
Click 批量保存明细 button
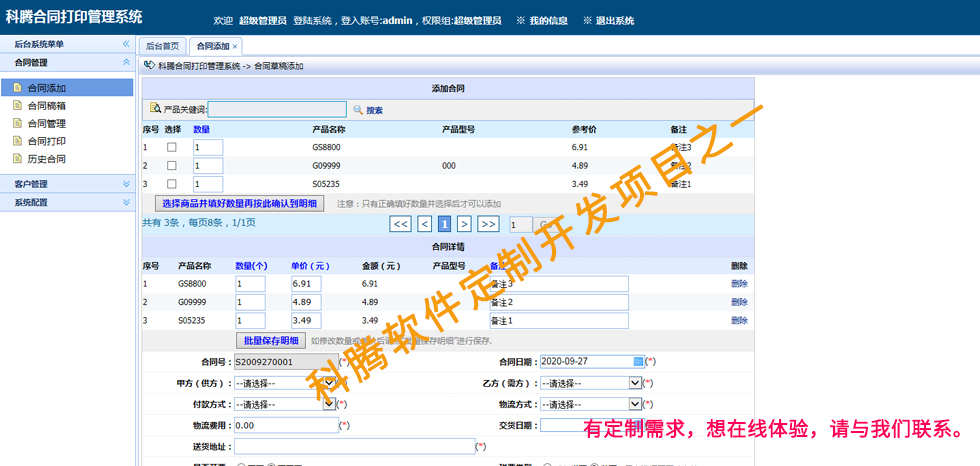pos(271,340)
